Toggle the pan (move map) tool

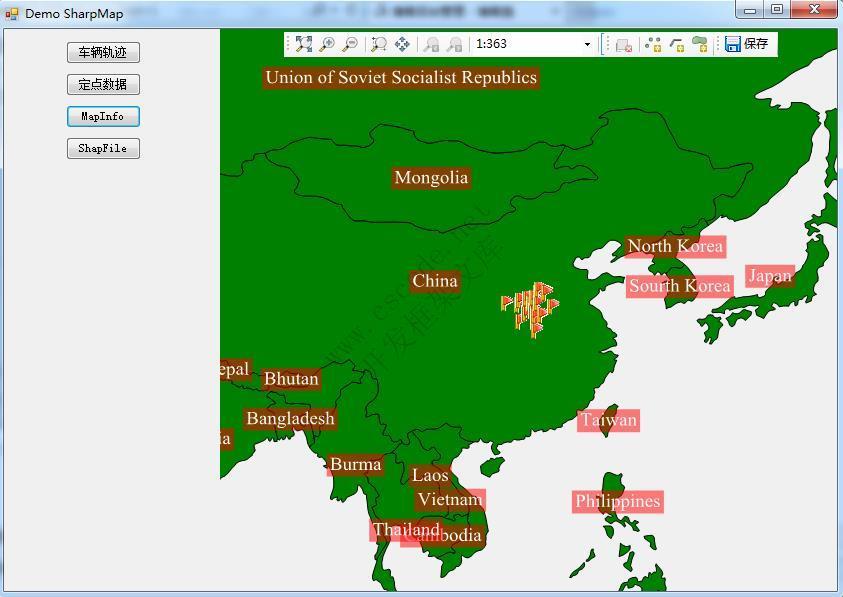pos(402,44)
